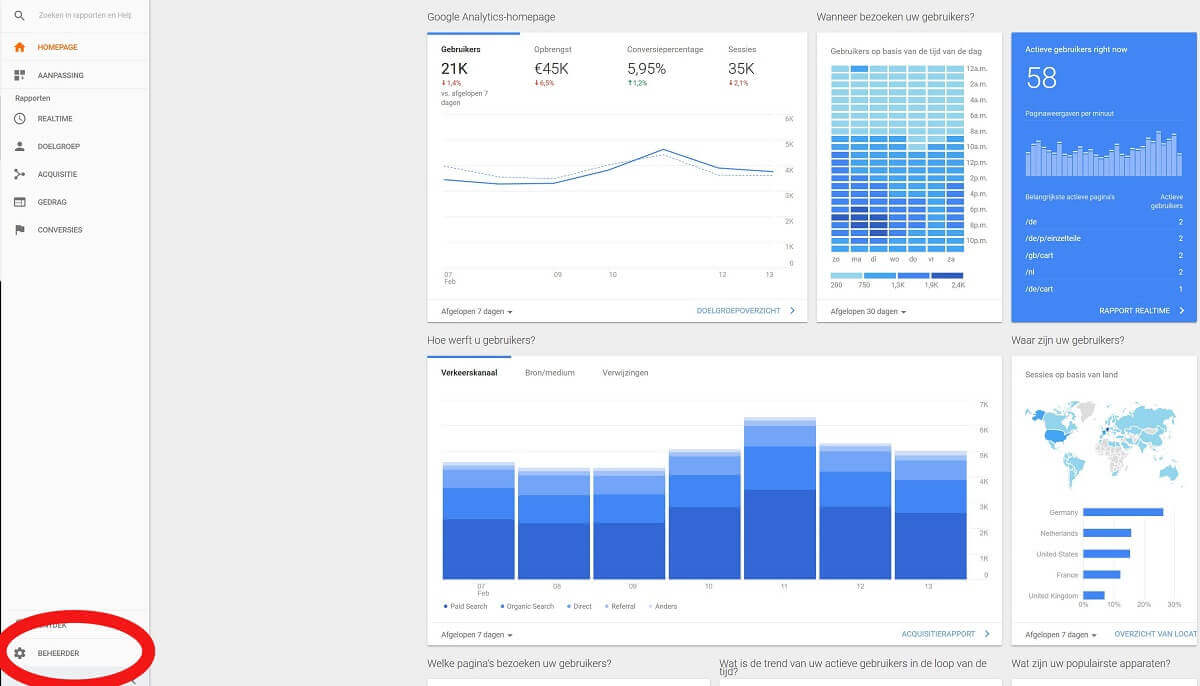Click the '/nl' active page row

1104,272
